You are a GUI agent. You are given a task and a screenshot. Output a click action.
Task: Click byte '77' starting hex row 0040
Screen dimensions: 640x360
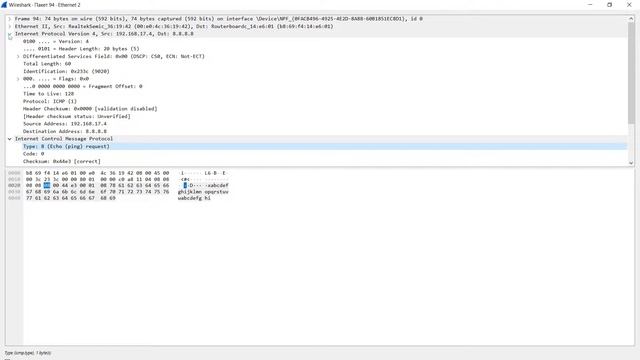point(29,198)
